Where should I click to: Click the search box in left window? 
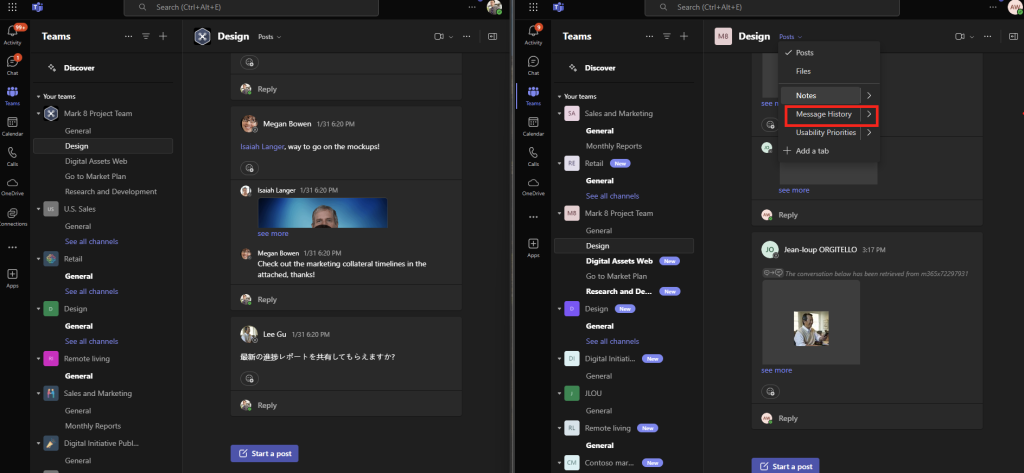(251, 7)
